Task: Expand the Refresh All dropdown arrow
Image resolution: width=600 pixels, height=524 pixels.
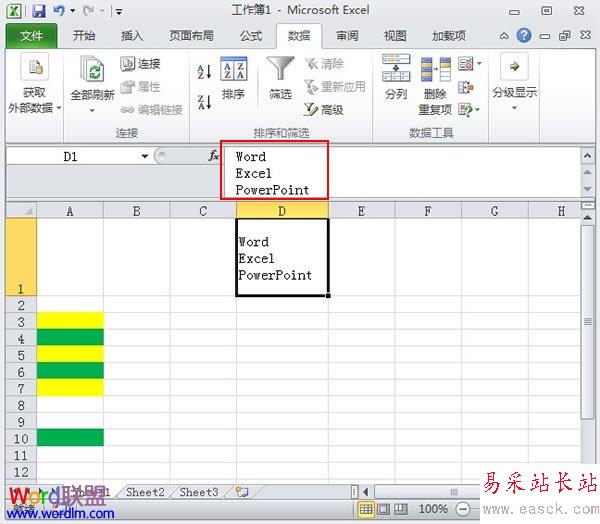Action: coord(92,111)
